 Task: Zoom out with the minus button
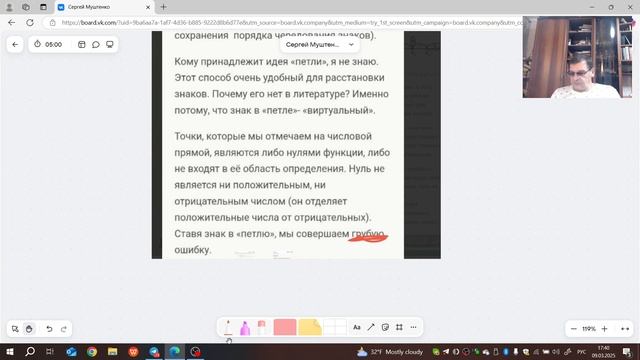pos(573,329)
